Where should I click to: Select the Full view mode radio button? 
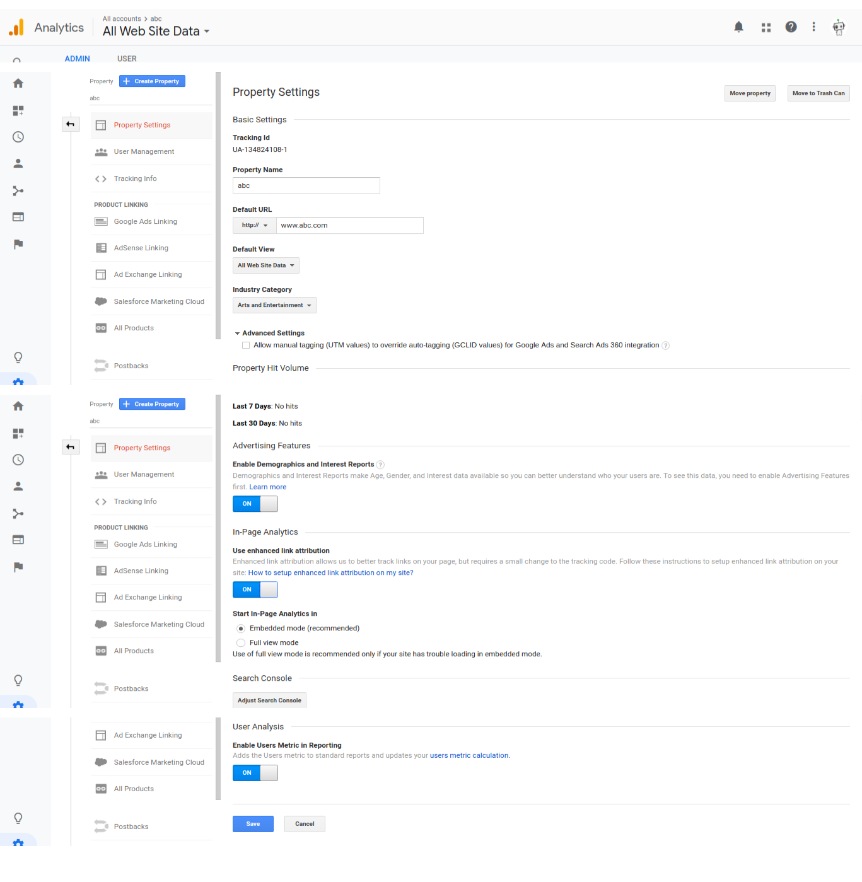[240, 642]
